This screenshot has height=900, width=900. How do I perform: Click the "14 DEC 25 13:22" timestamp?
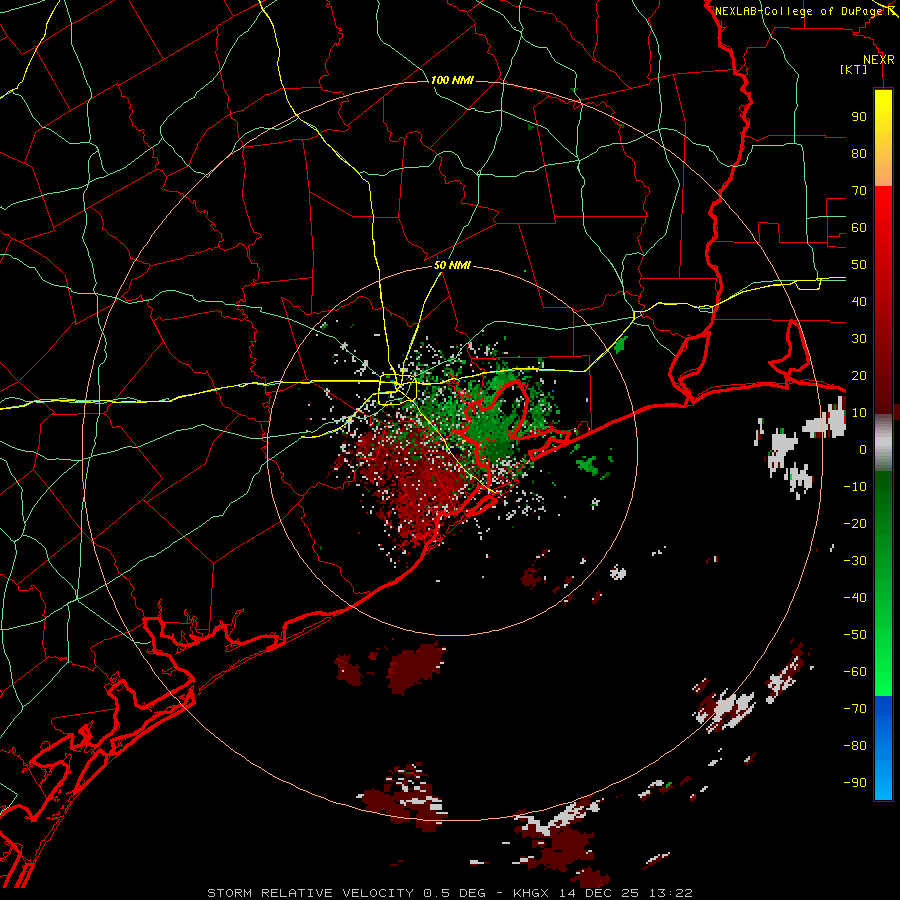[x=626, y=893]
